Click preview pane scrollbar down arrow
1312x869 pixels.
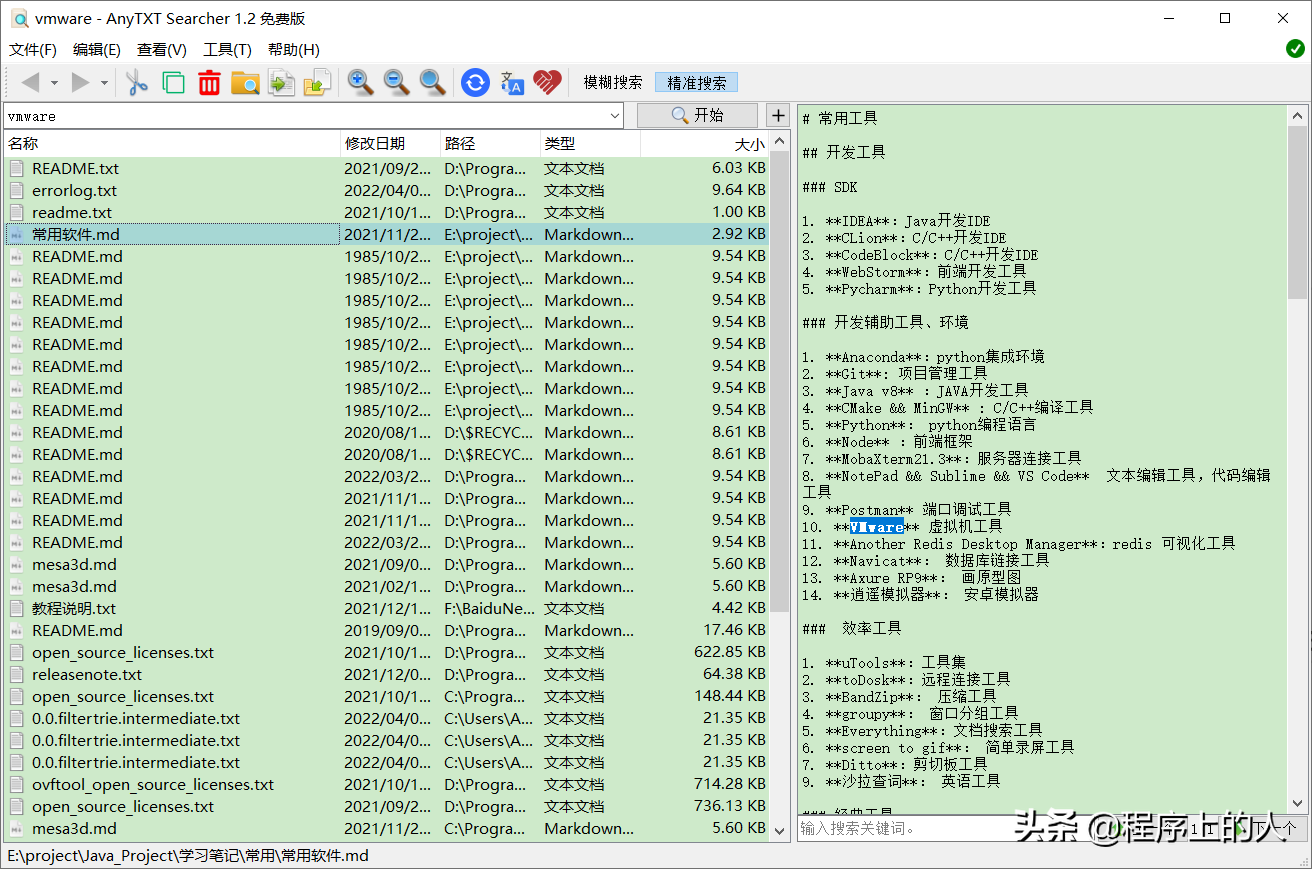1297,802
